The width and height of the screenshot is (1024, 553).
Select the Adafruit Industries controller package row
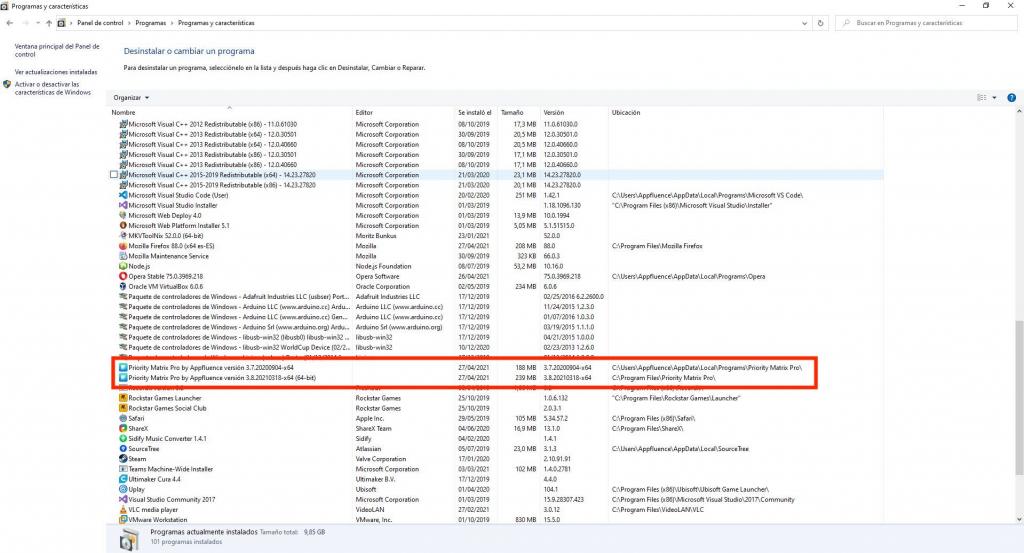point(497,296)
